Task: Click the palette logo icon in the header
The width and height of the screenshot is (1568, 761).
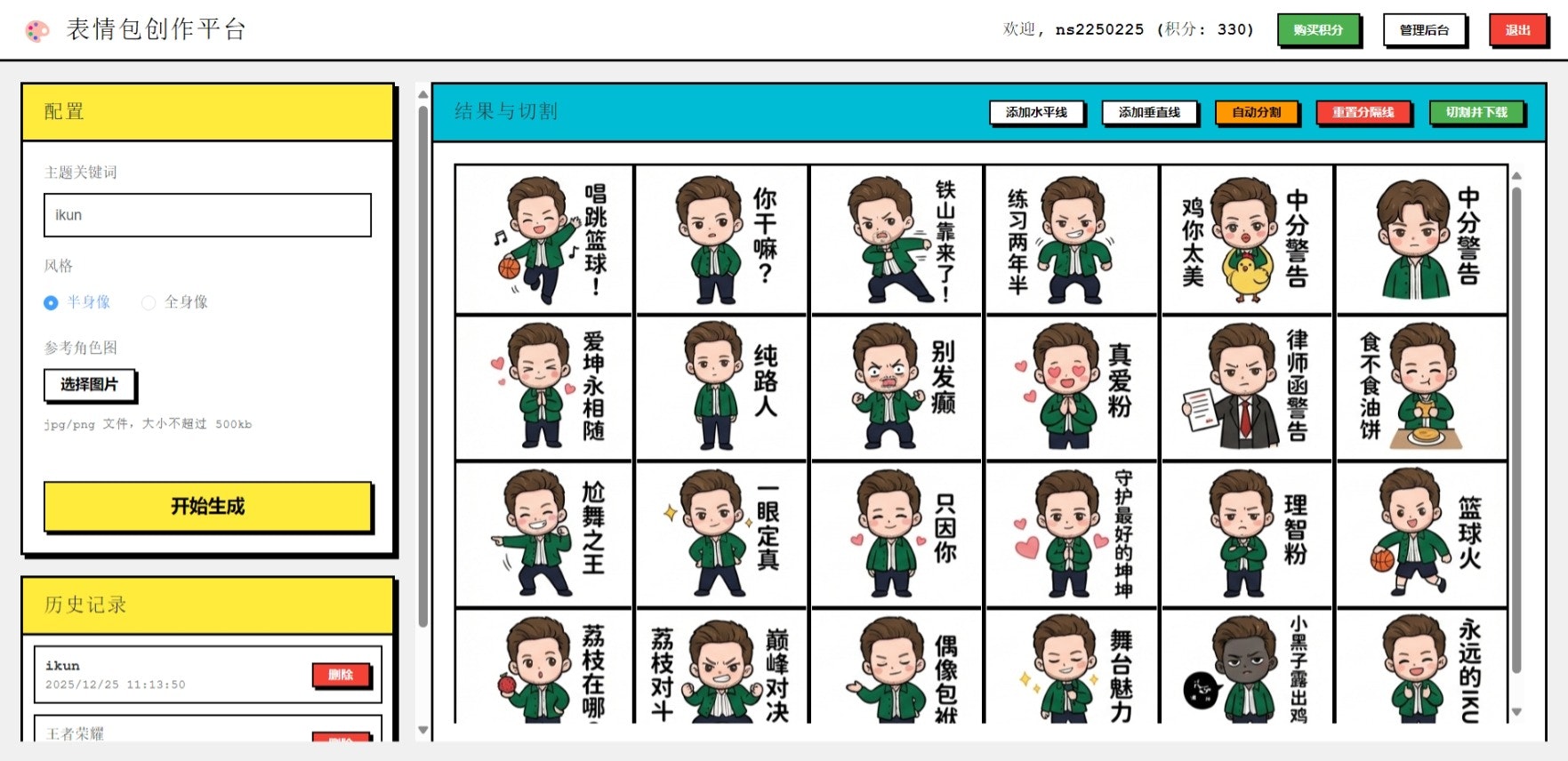Action: coord(37,31)
